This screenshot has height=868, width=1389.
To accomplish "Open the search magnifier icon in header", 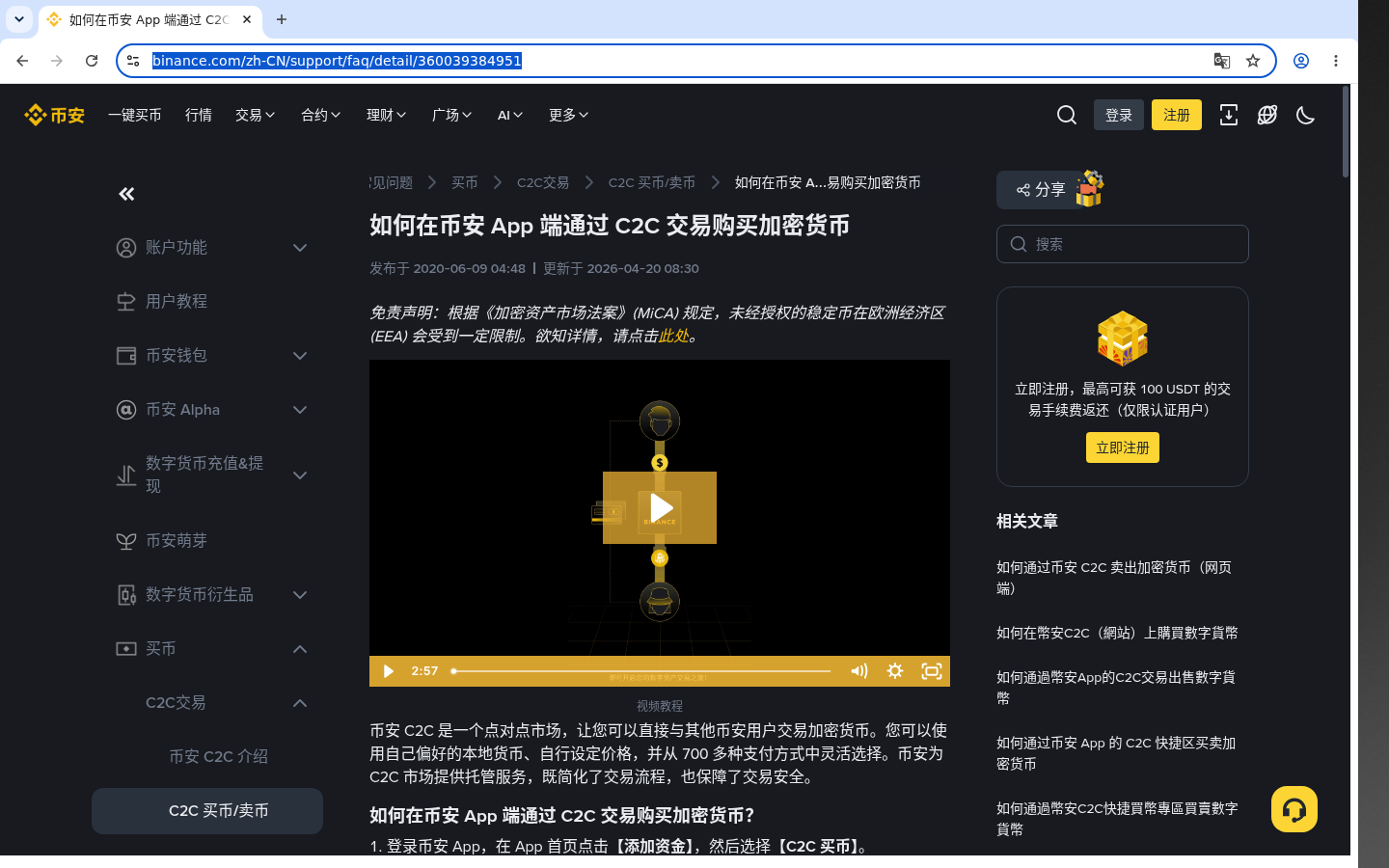I will click(x=1067, y=115).
